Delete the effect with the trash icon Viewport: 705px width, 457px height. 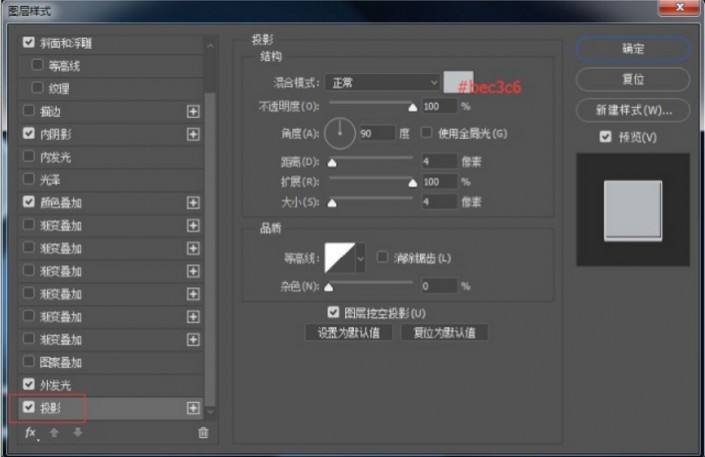[203, 433]
